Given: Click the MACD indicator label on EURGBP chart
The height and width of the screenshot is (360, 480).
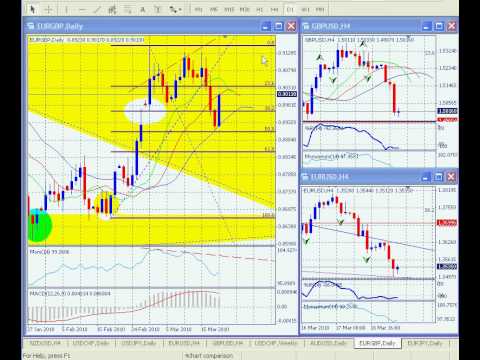Looking at the screenshot, I should point(70,294).
